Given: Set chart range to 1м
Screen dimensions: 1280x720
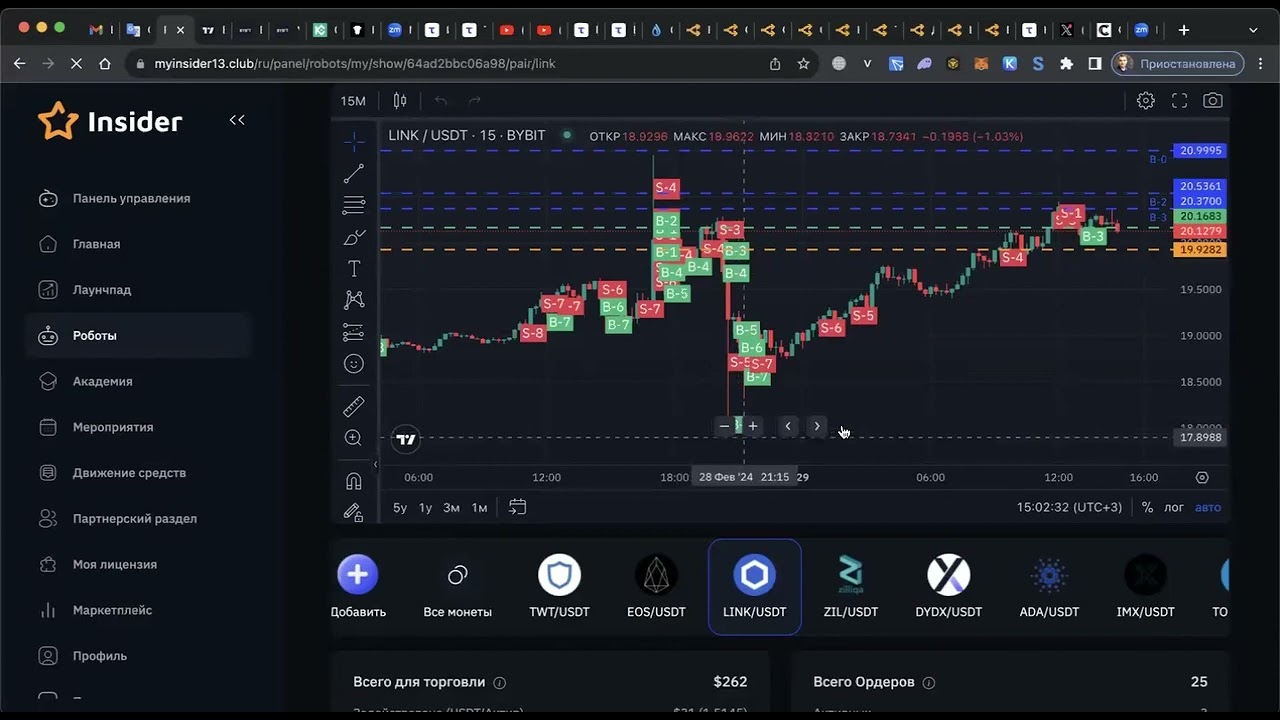Looking at the screenshot, I should (480, 508).
